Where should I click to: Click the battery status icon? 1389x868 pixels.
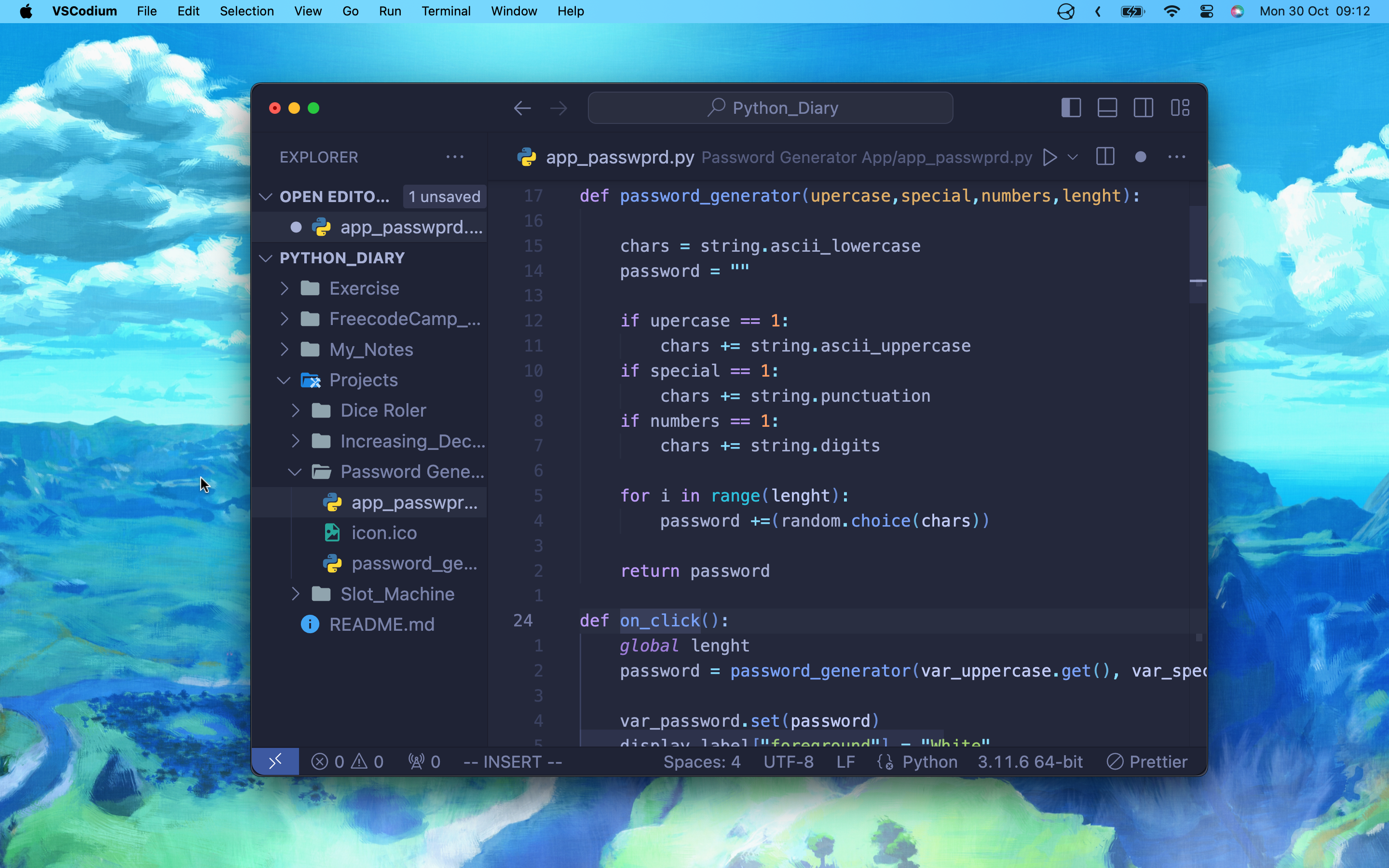[x=1133, y=12]
